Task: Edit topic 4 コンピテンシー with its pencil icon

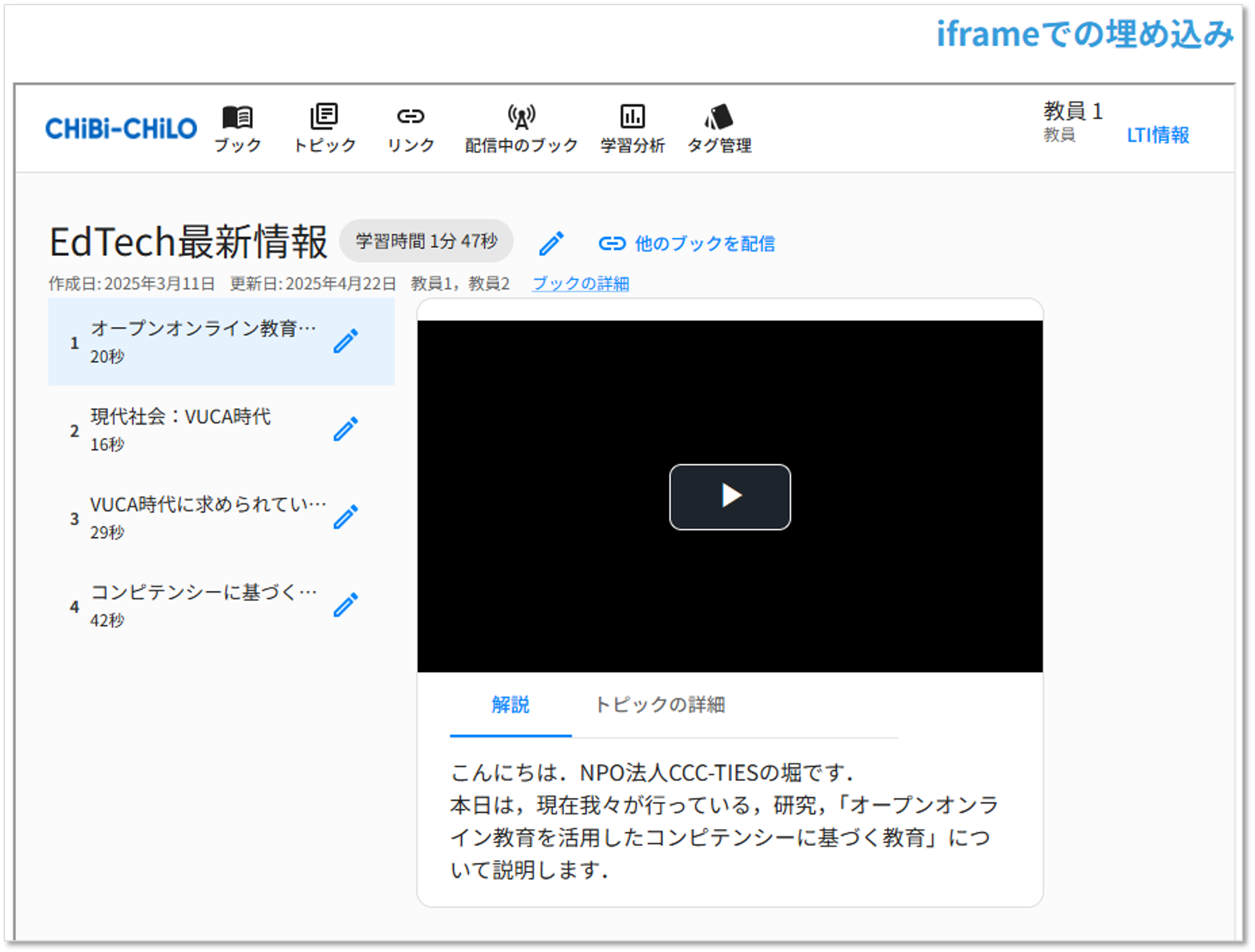Action: 346,605
